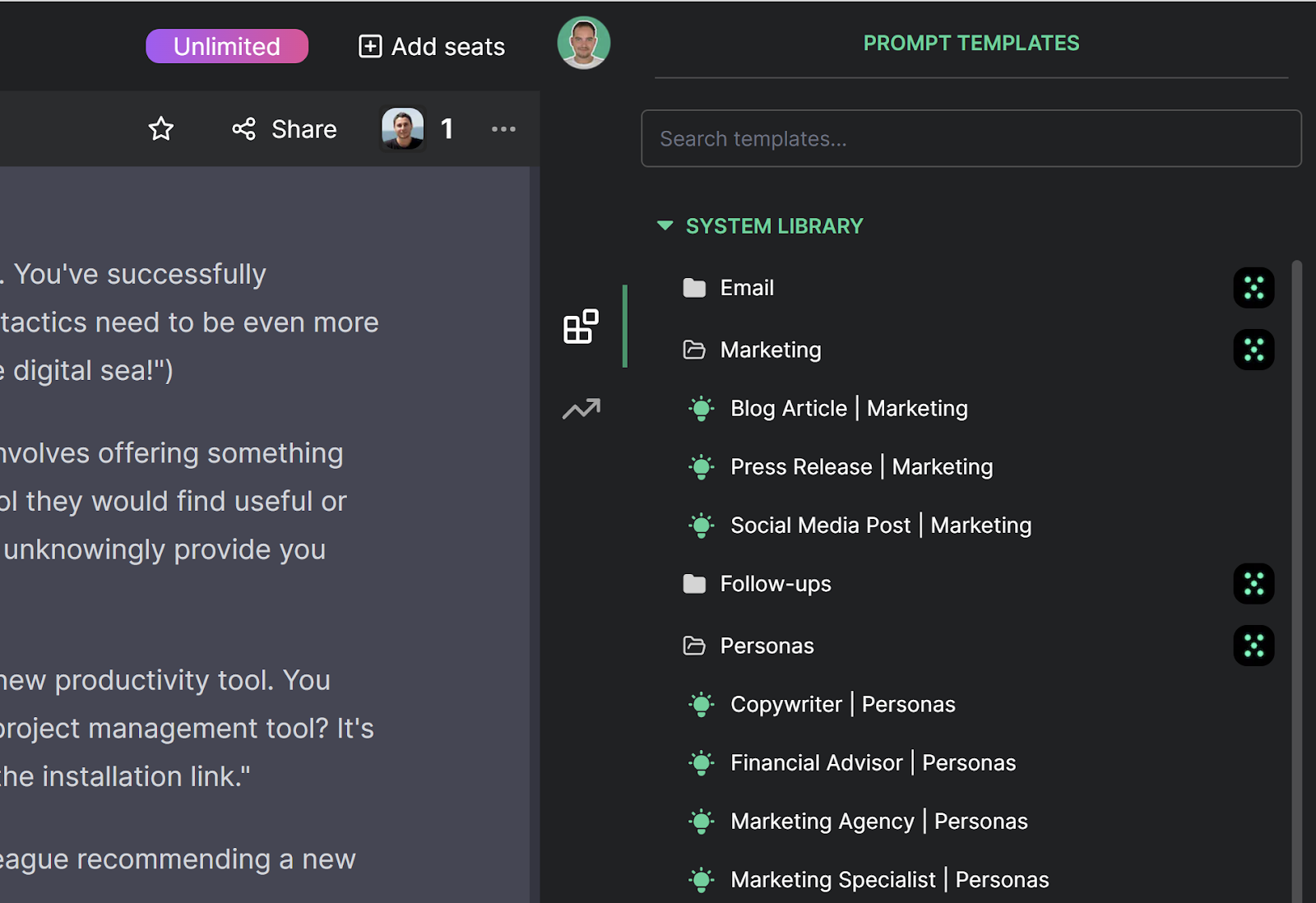The image size is (1316, 903).
Task: Click the dotted icon beside Follow-ups folder
Action: [1253, 584]
